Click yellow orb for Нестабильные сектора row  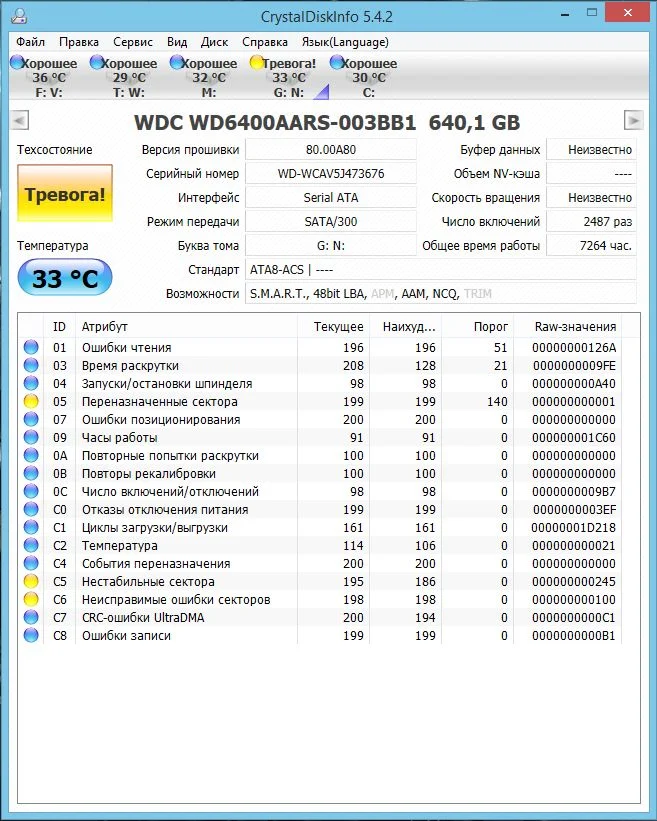[31, 581]
